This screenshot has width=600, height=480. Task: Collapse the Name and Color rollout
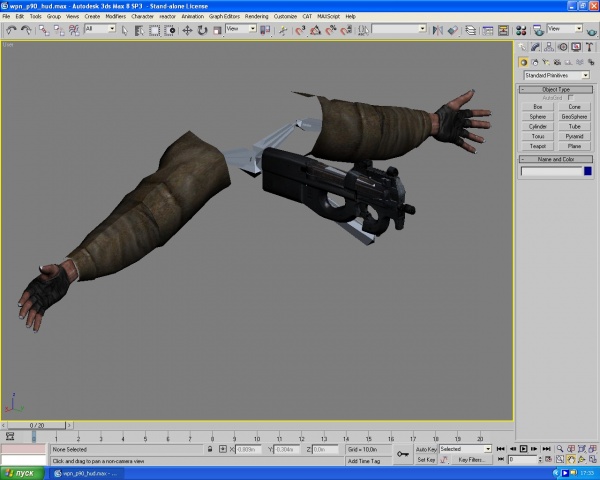click(556, 159)
